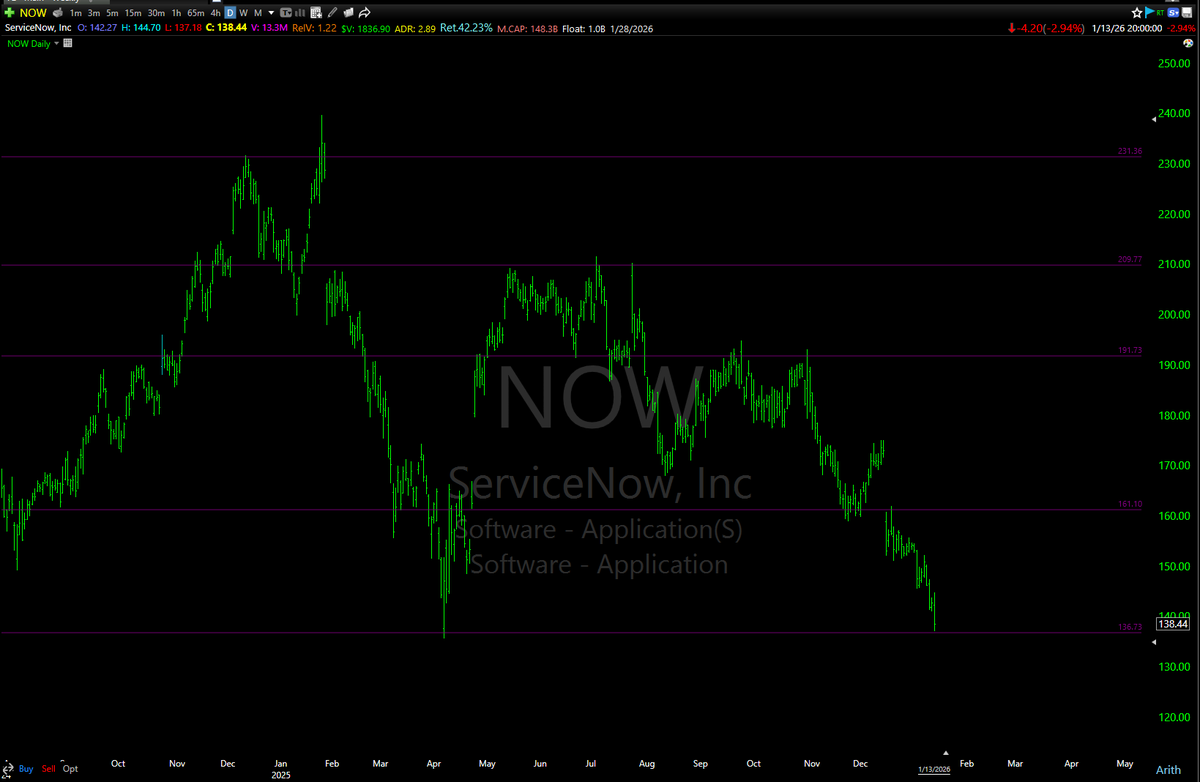1200x782 pixels.
Task: Select the 4h timeframe
Action: [x=215, y=13]
